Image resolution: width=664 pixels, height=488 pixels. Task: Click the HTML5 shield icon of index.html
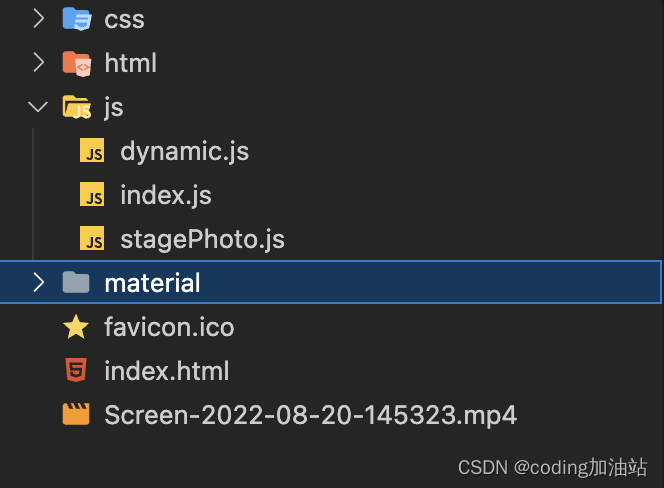point(76,370)
